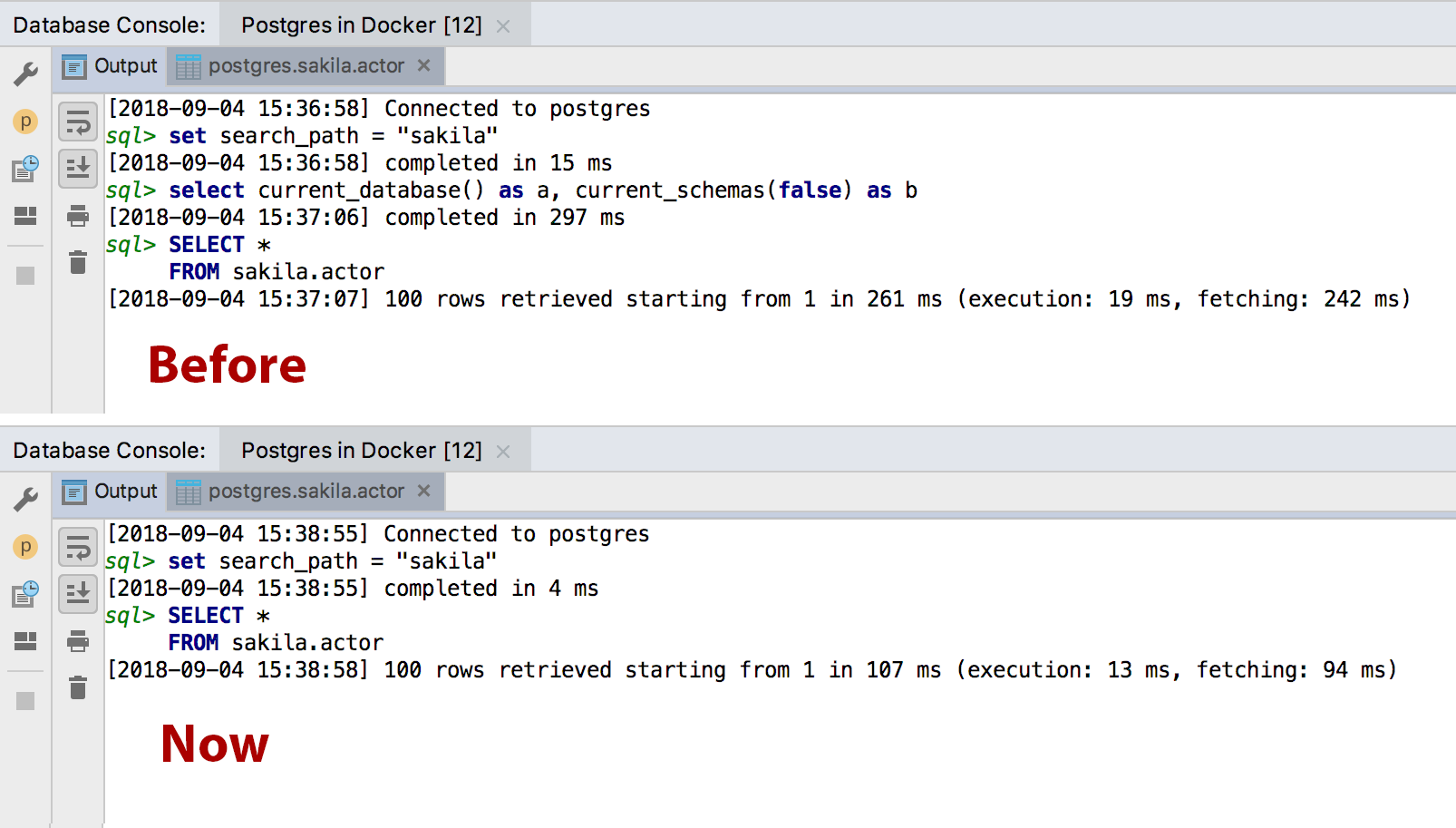1456x828 pixels.
Task: Click '100 rows retrieved' line with 107 ms
Action: 752,670
